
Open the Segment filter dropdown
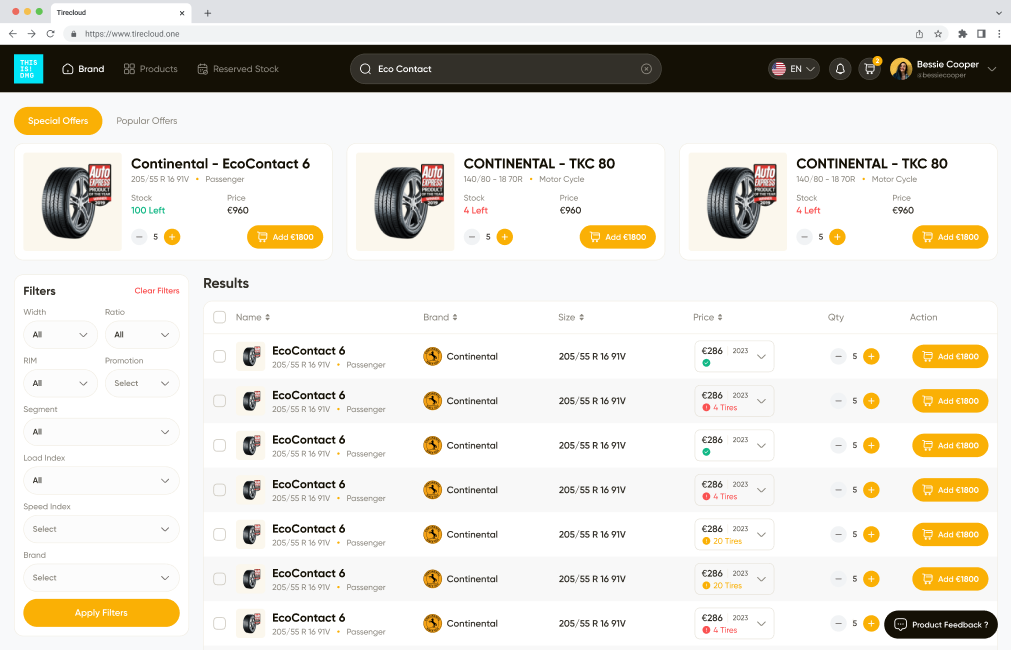tap(101, 431)
